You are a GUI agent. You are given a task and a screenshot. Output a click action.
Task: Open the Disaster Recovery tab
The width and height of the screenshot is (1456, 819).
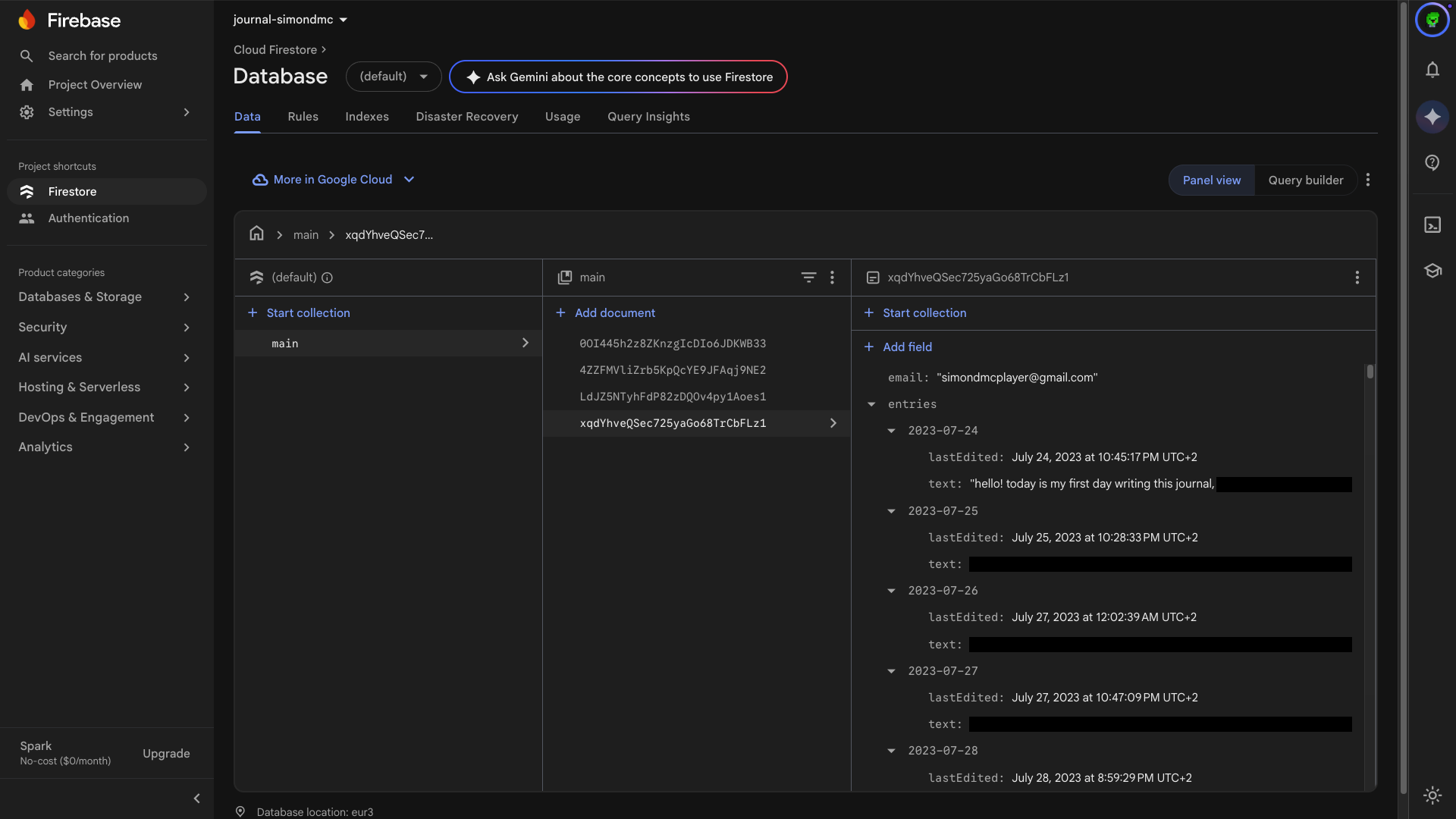pos(467,117)
